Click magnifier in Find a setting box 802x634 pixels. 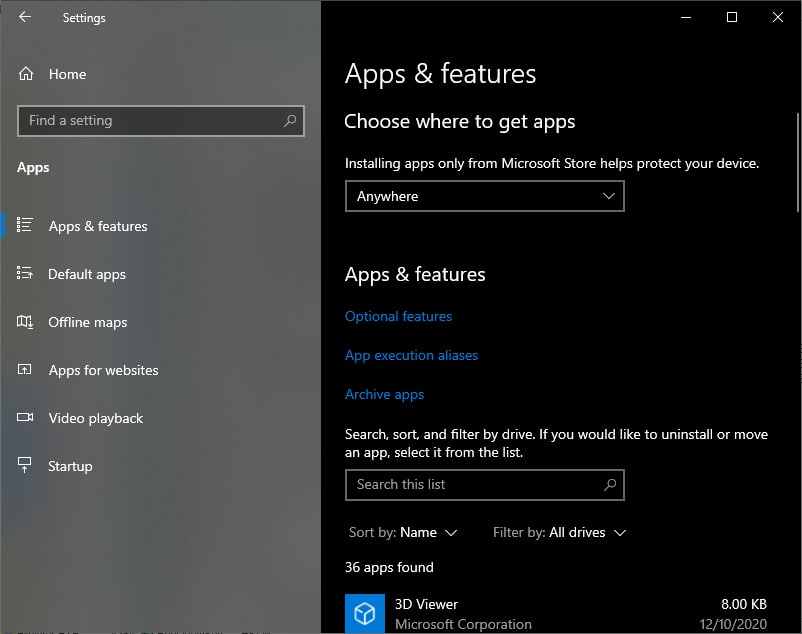click(x=290, y=121)
